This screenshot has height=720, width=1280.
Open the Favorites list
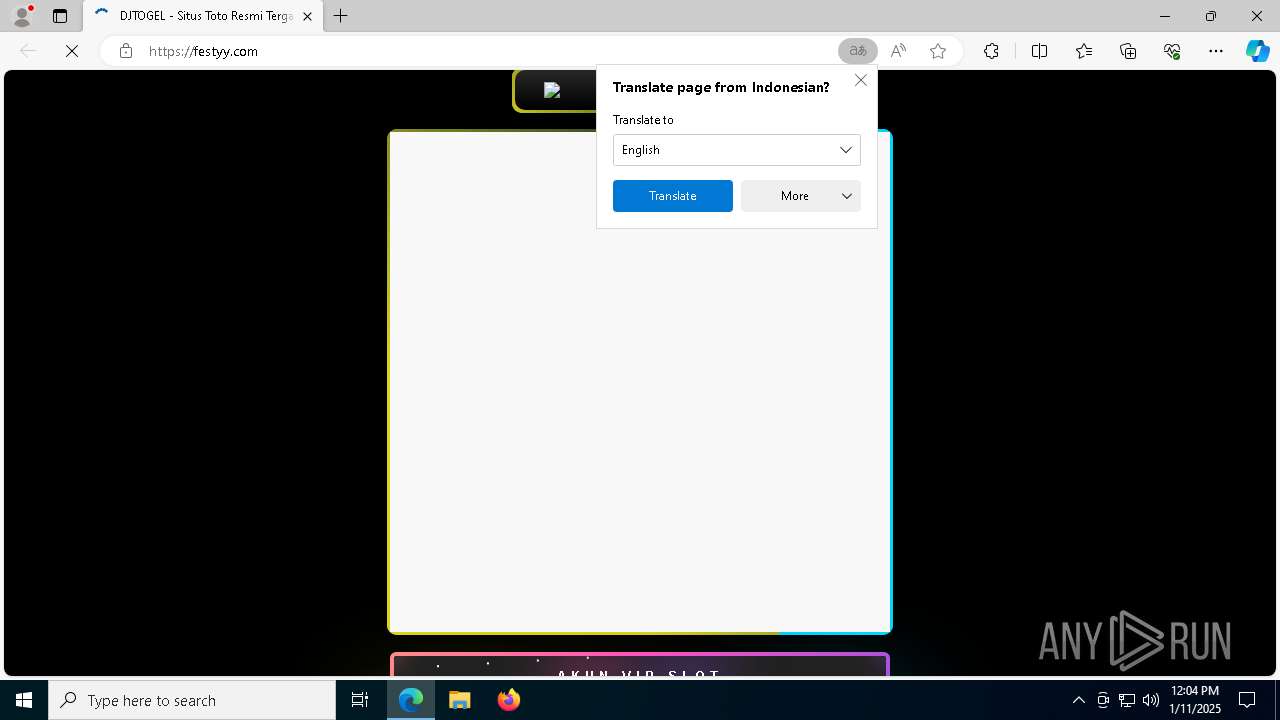1084,51
